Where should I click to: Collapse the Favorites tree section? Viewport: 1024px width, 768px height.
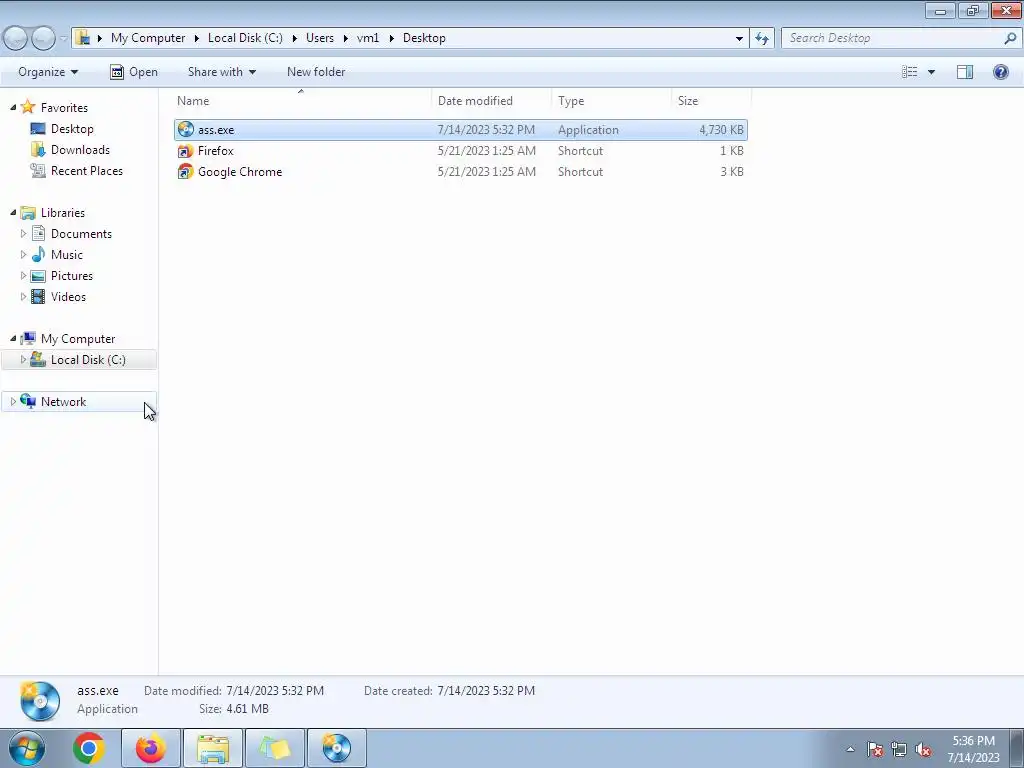pos(13,108)
